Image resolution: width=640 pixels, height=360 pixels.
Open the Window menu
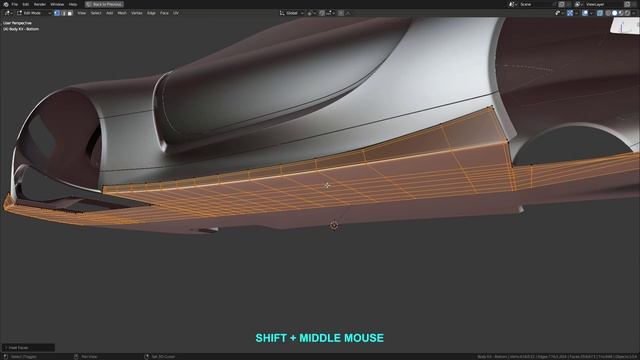tap(57, 4)
